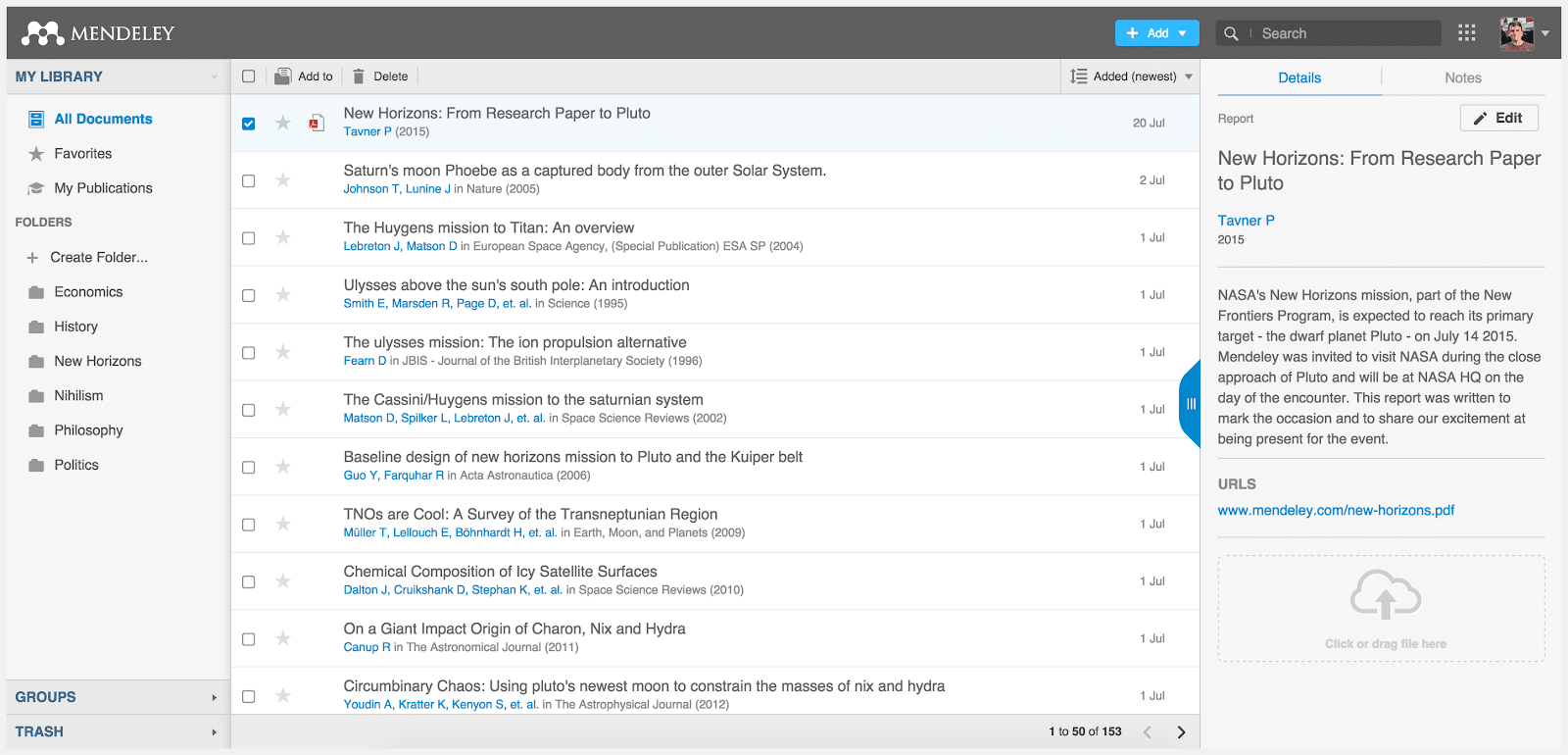Image resolution: width=1568 pixels, height=755 pixels.
Task: Open the Add button dropdown
Action: coord(1157,33)
